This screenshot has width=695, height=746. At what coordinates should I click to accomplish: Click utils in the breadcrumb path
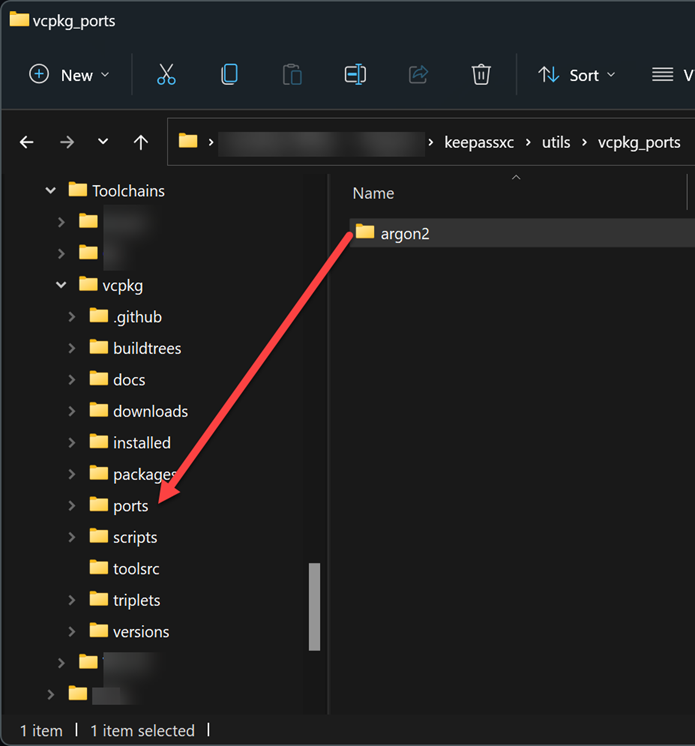[x=556, y=142]
